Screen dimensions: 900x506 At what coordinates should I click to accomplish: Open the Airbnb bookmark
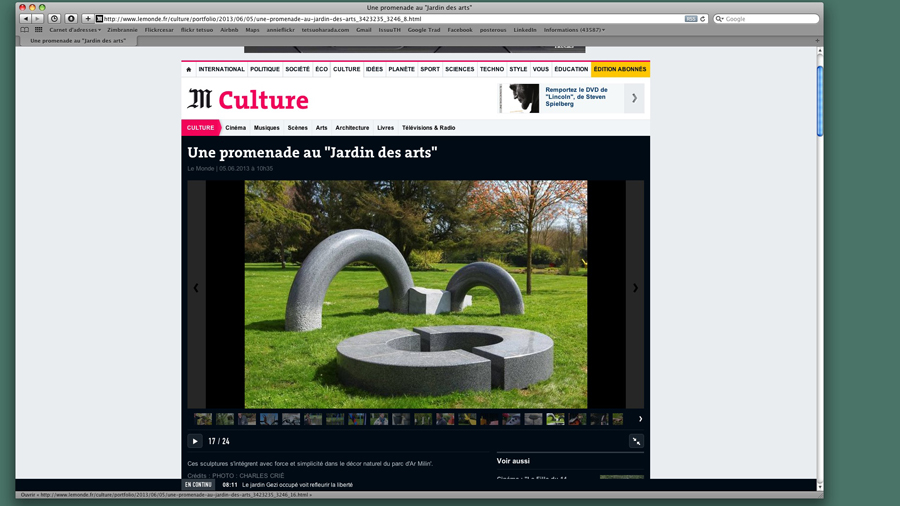(229, 30)
